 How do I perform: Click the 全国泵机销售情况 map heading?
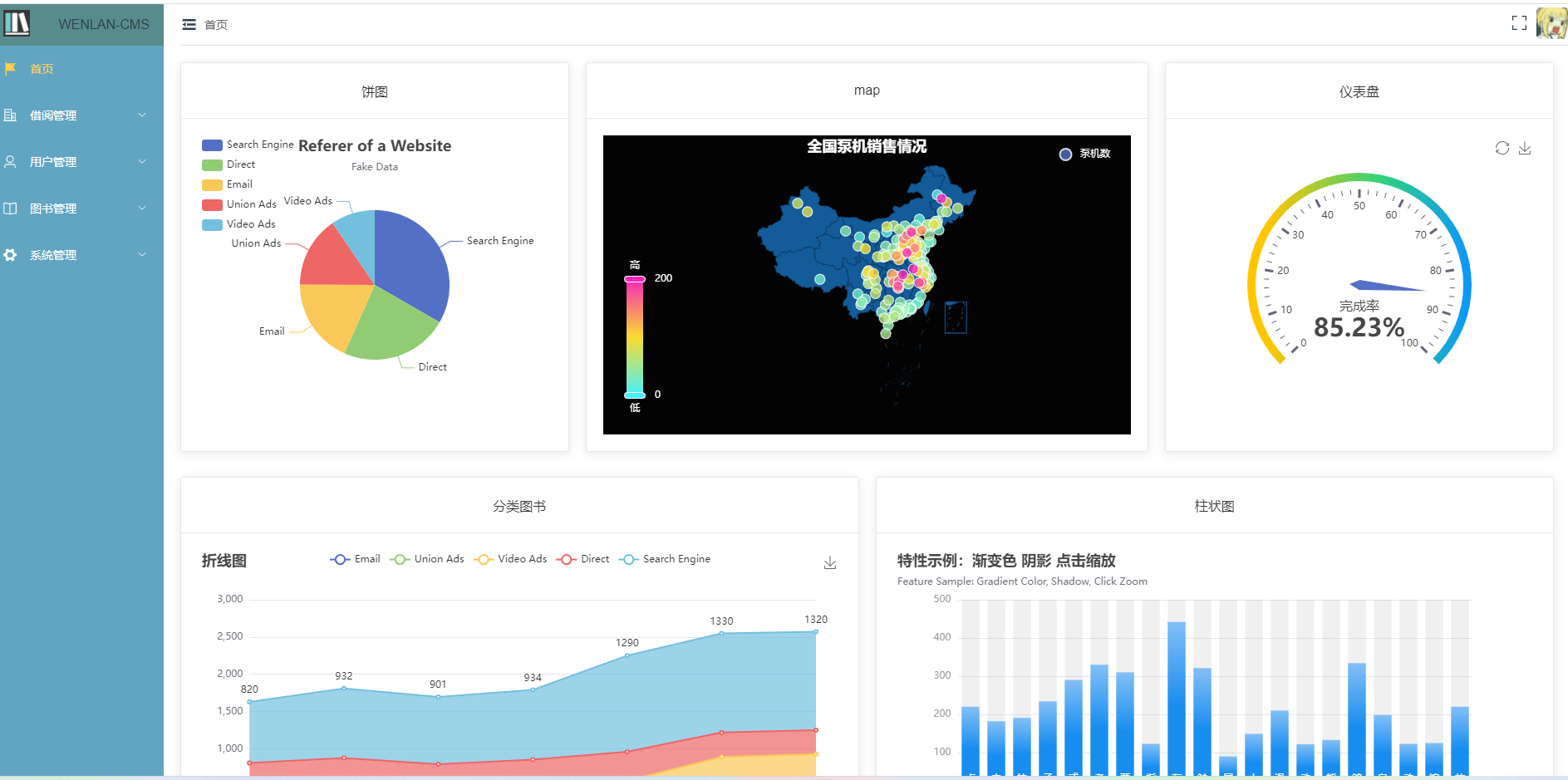(x=867, y=146)
